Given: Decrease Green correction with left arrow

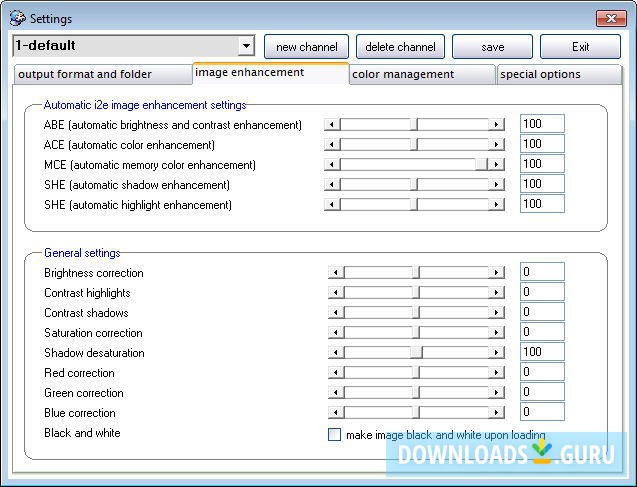Looking at the screenshot, I should [336, 392].
